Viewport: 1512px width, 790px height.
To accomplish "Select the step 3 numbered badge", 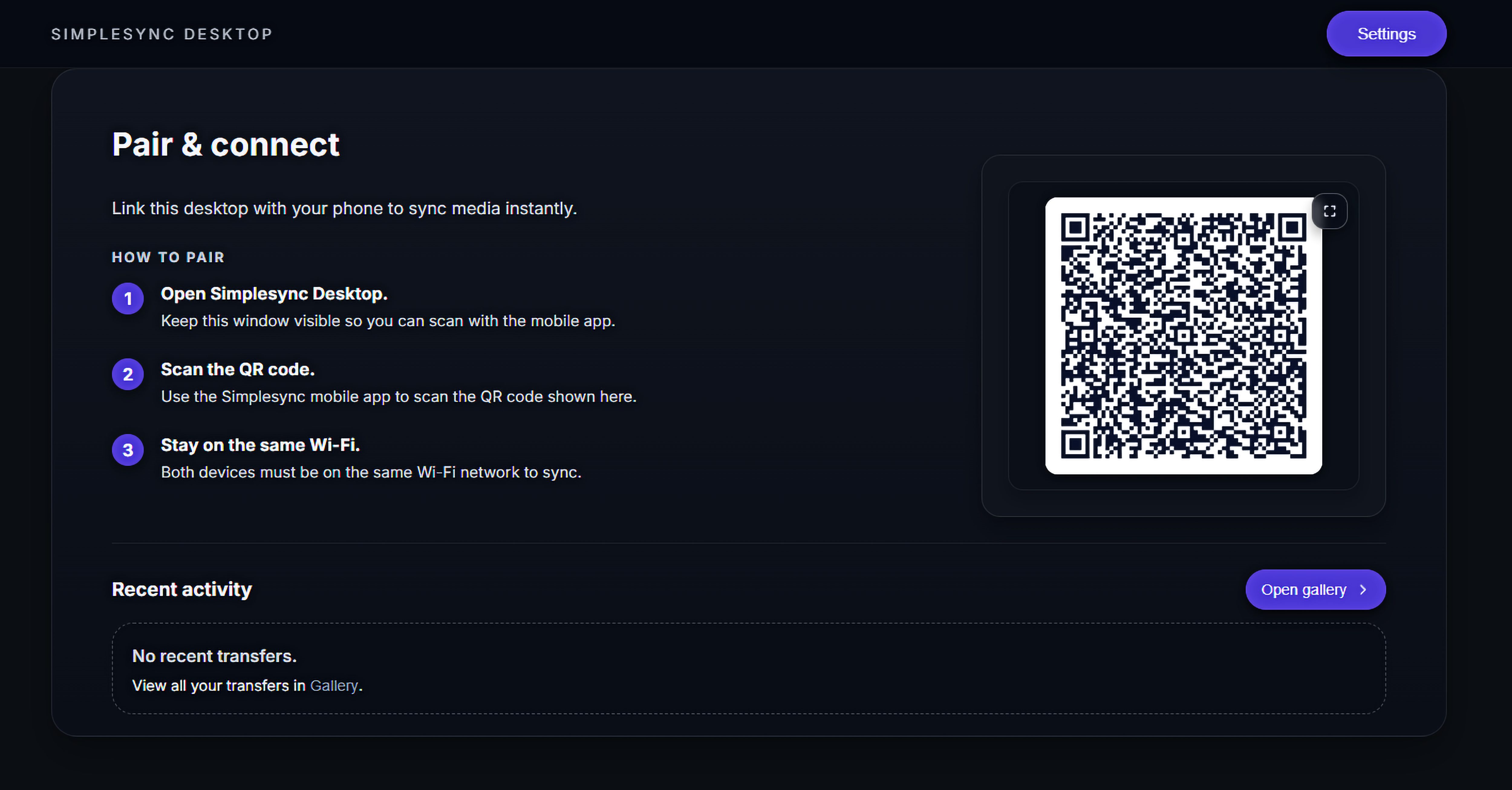I will 127,450.
